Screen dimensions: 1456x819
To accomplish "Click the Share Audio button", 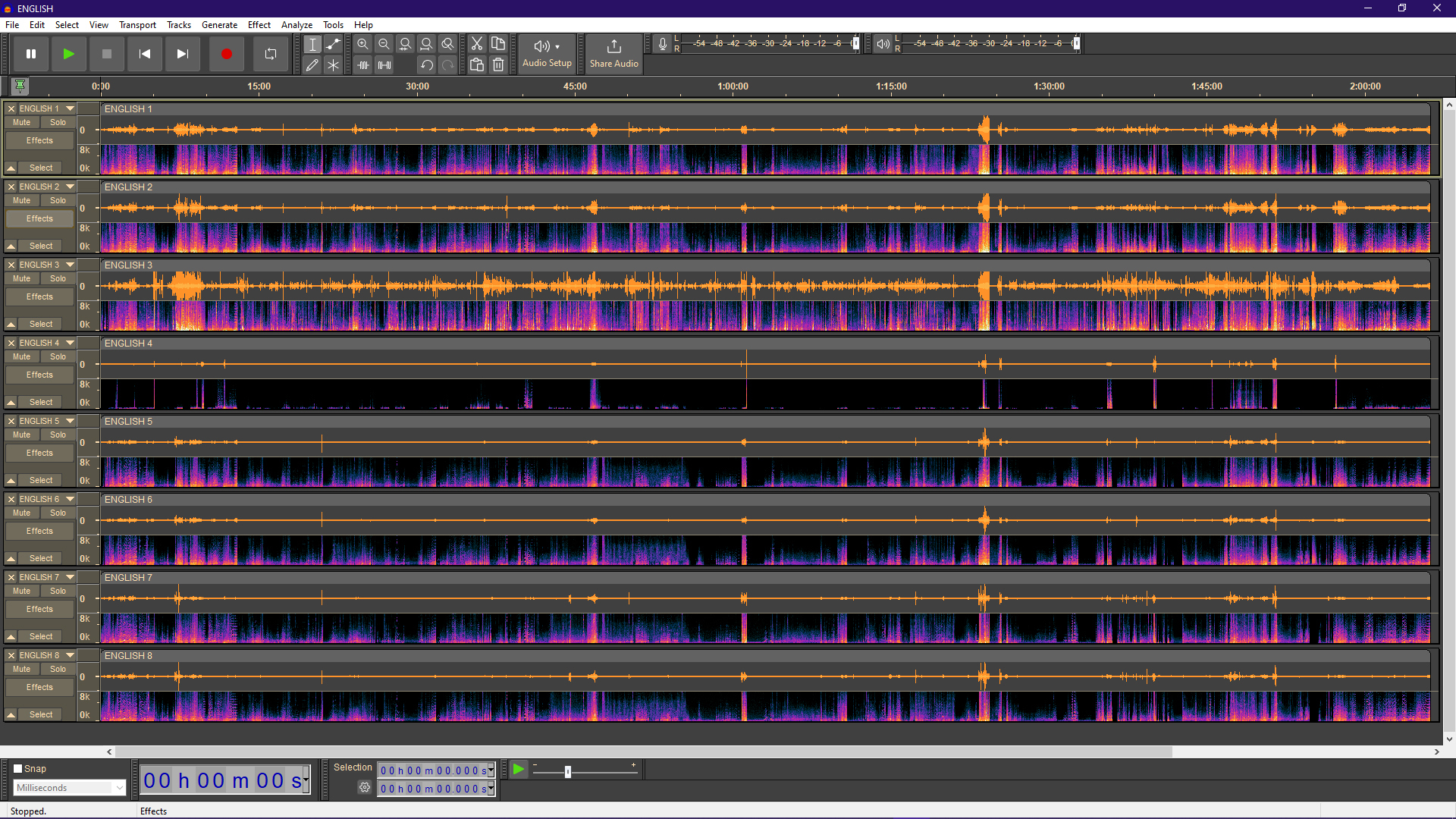I will [x=614, y=53].
